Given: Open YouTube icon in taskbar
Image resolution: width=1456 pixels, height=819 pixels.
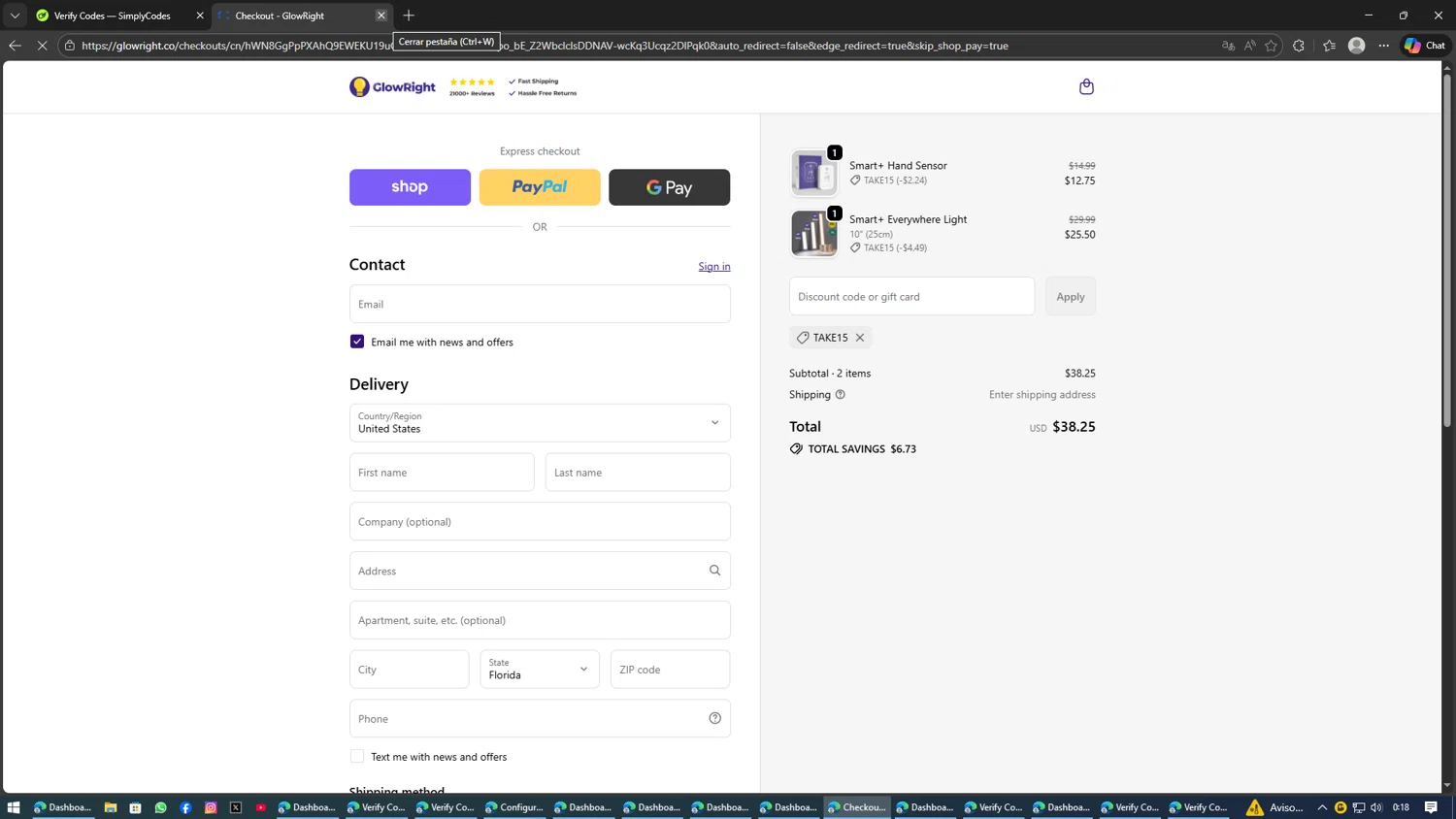Looking at the screenshot, I should [x=261, y=807].
